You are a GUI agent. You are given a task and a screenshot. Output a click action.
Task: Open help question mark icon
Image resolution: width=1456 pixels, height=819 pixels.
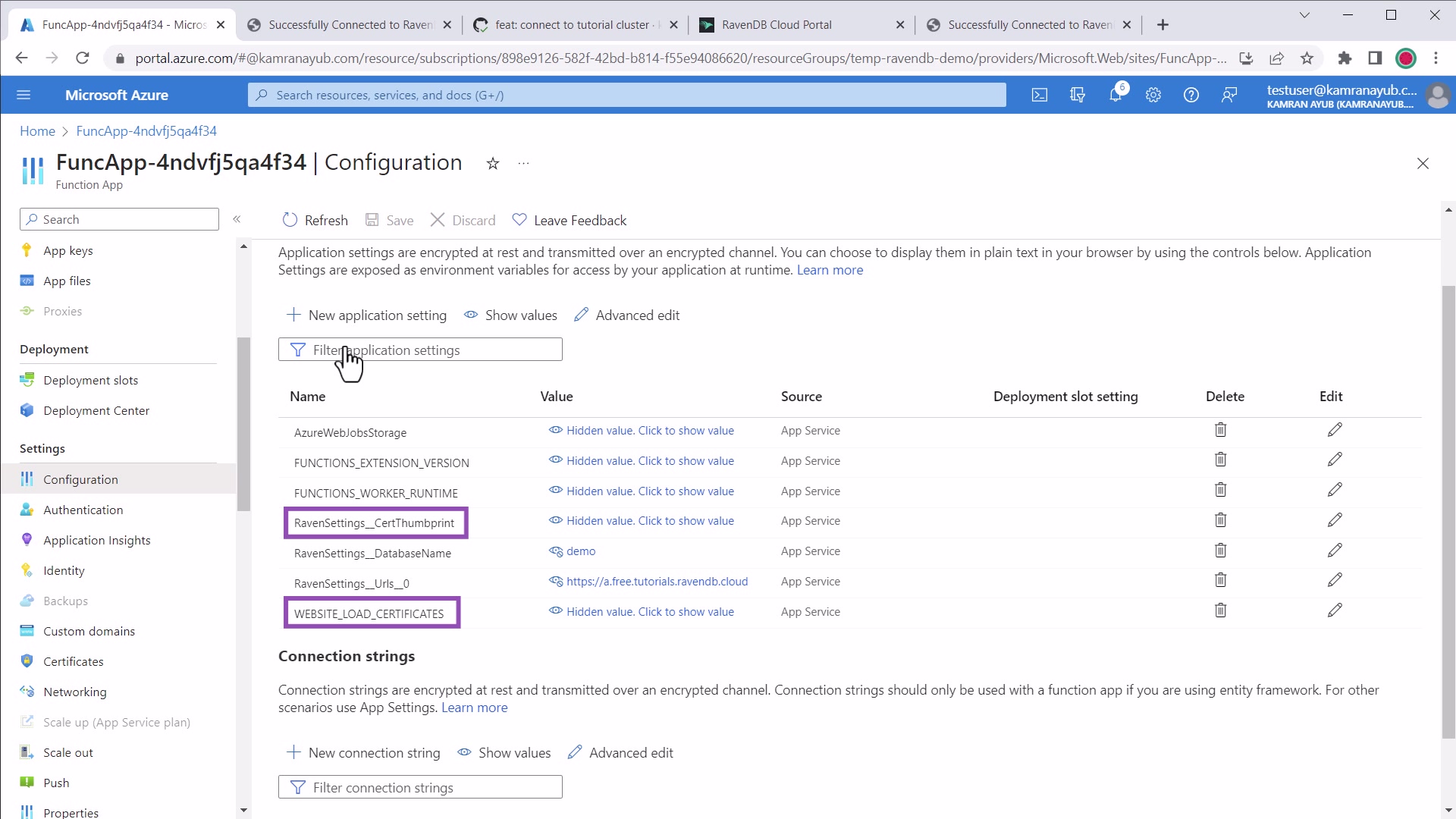[x=1191, y=95]
